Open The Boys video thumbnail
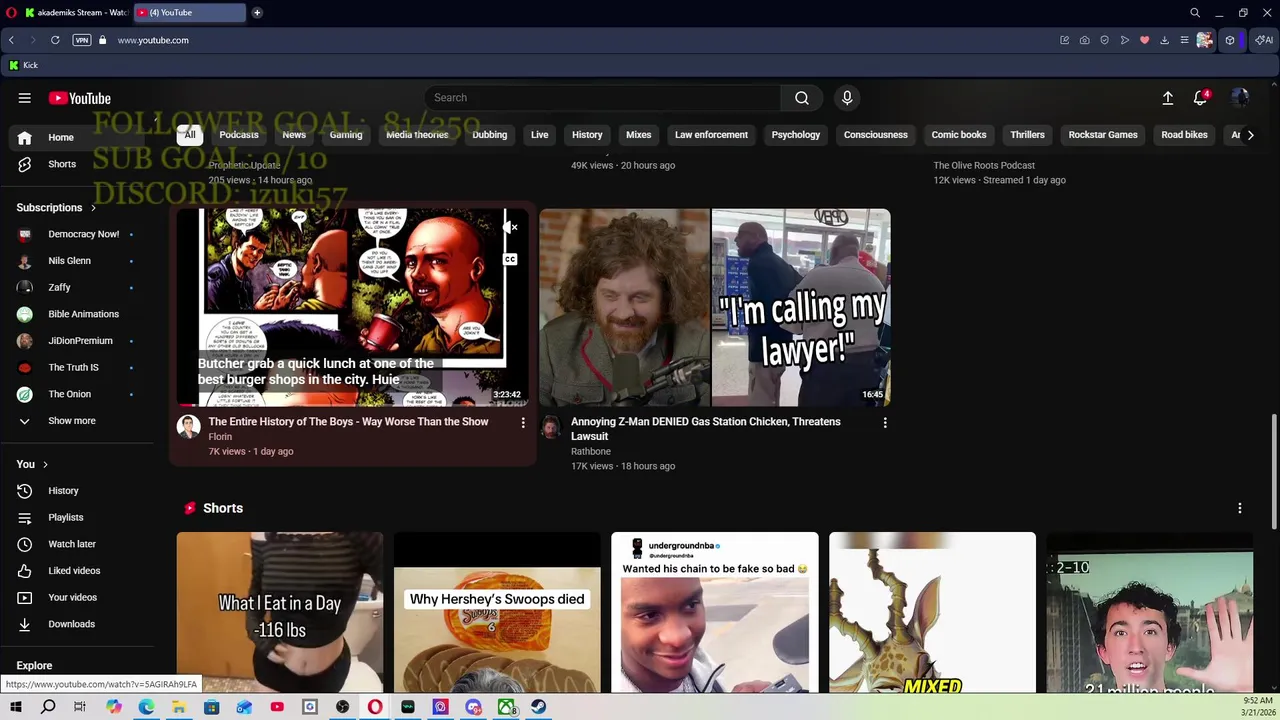This screenshot has width=1280, height=720. [353, 307]
